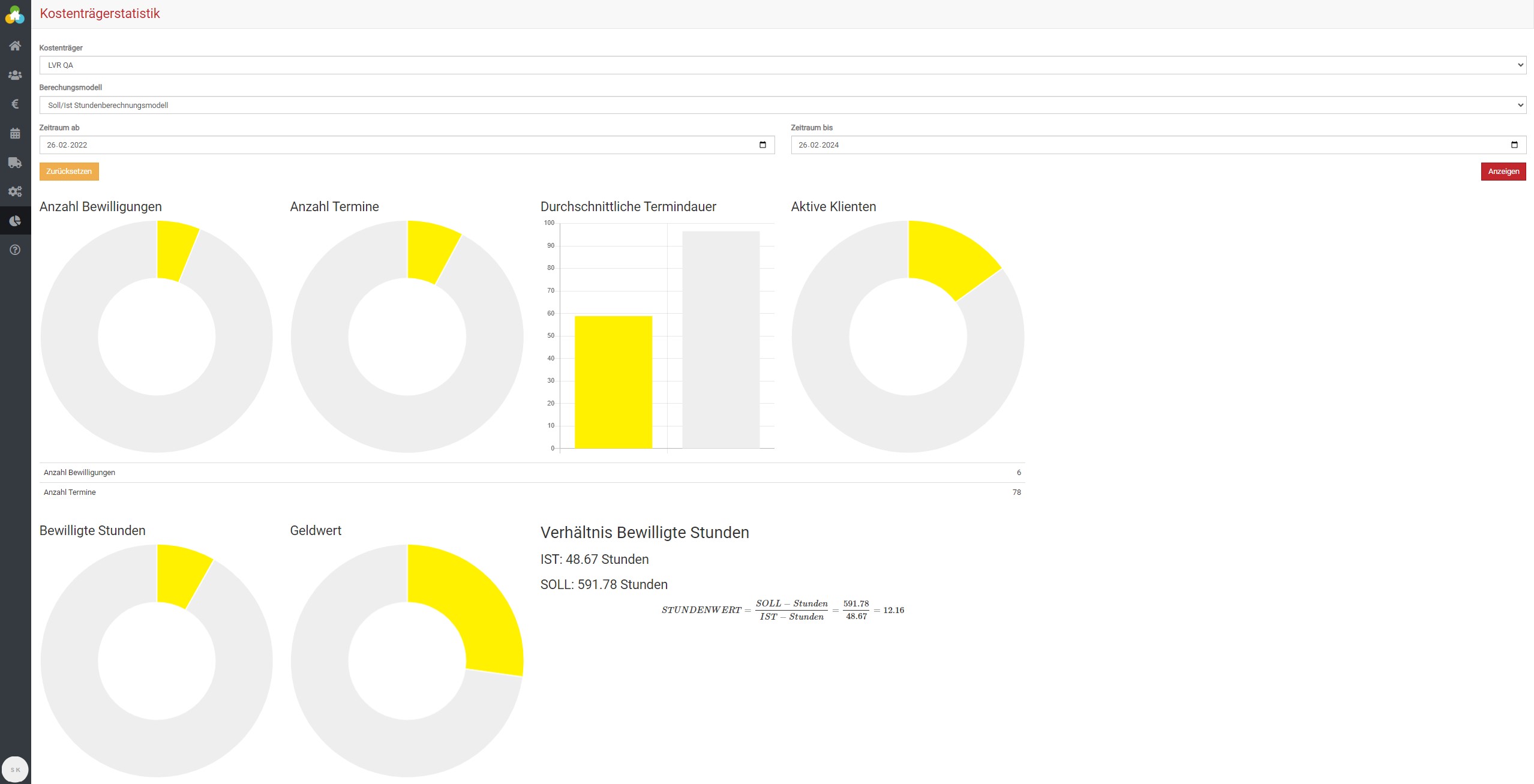The image size is (1534, 784).
Task: Expand the Kostenträger dropdown
Action: click(782, 65)
